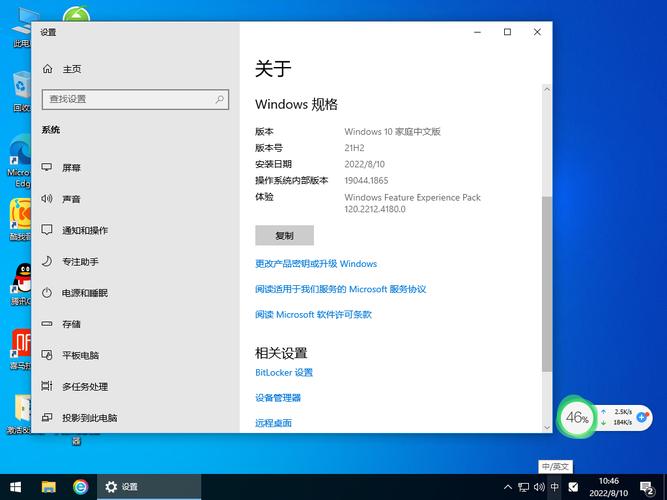Click the 设置 settings taskbar item

pos(148,487)
